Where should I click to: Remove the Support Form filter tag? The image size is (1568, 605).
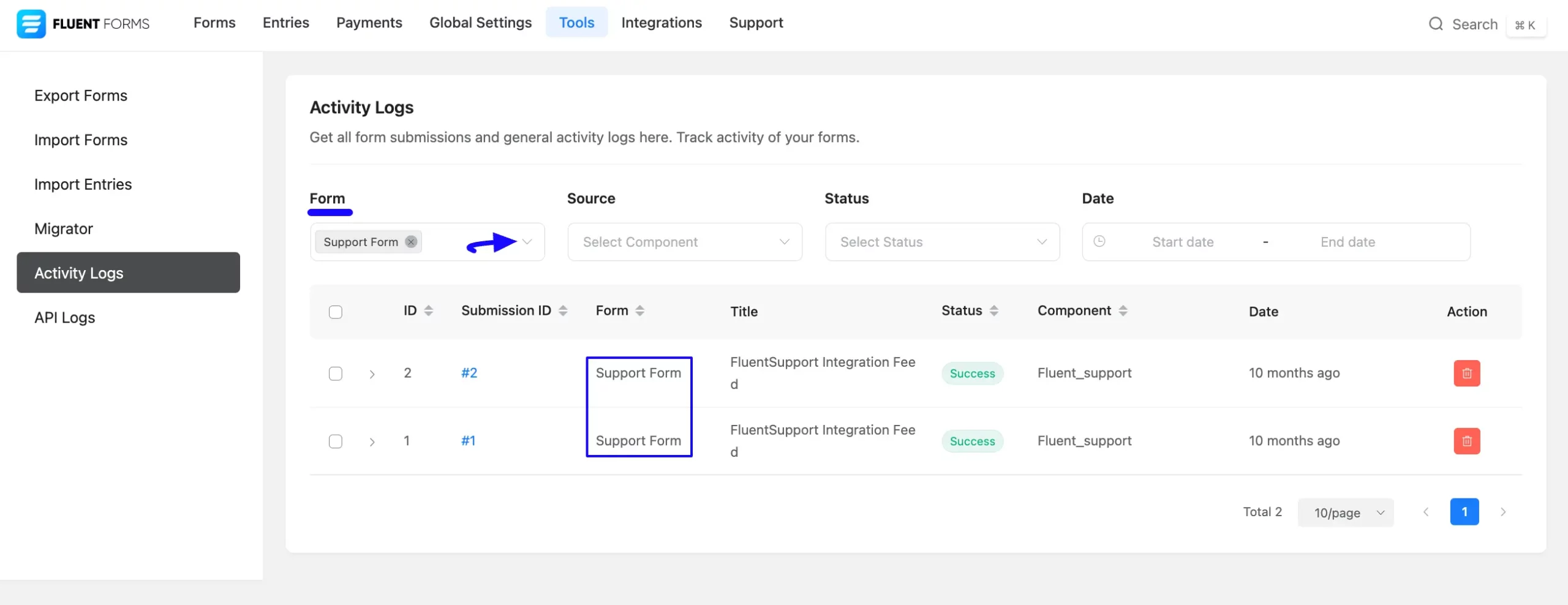411,242
